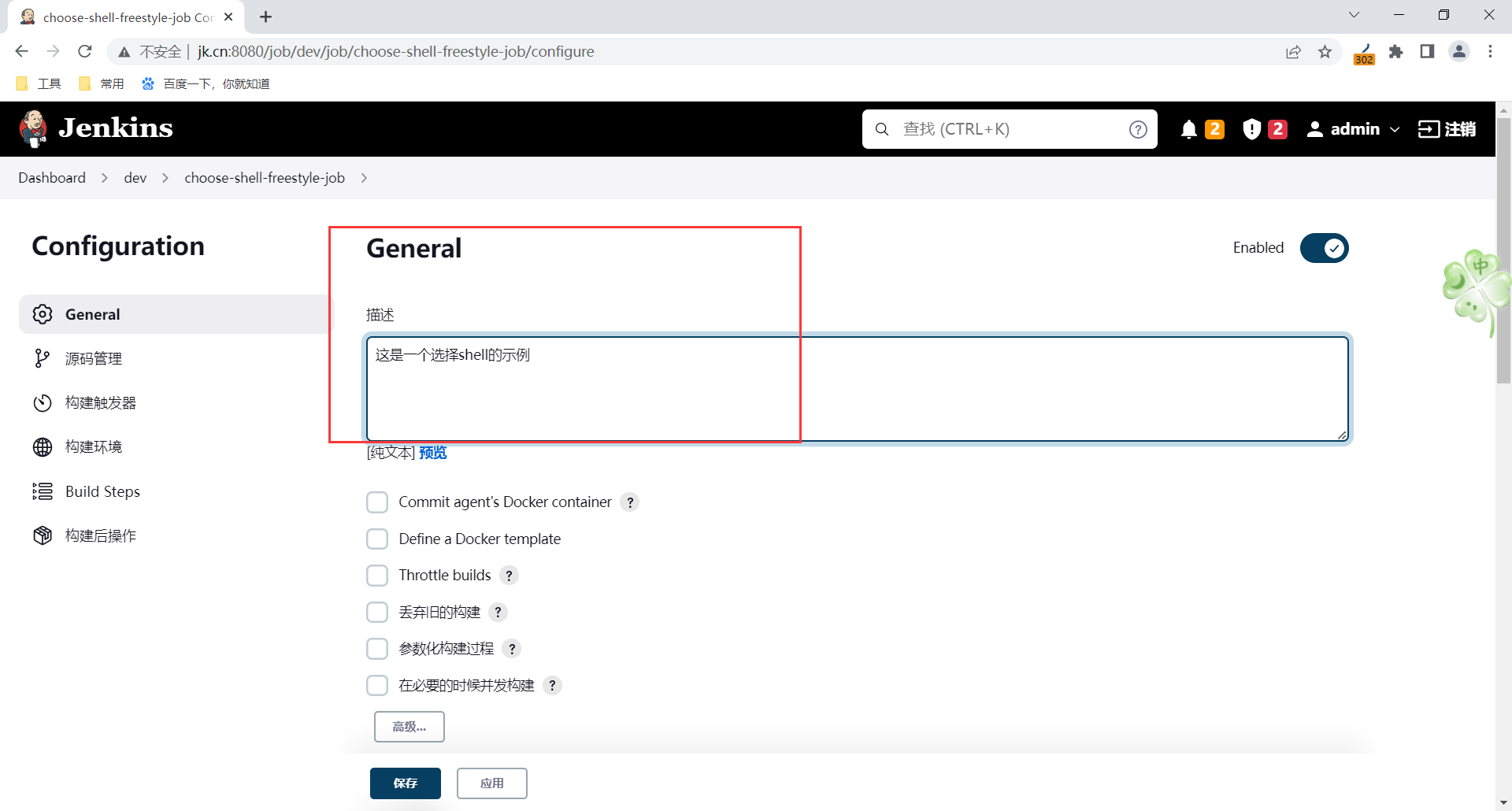Select the General section in sidebar
Viewport: 1512px width, 811px height.
click(176, 314)
